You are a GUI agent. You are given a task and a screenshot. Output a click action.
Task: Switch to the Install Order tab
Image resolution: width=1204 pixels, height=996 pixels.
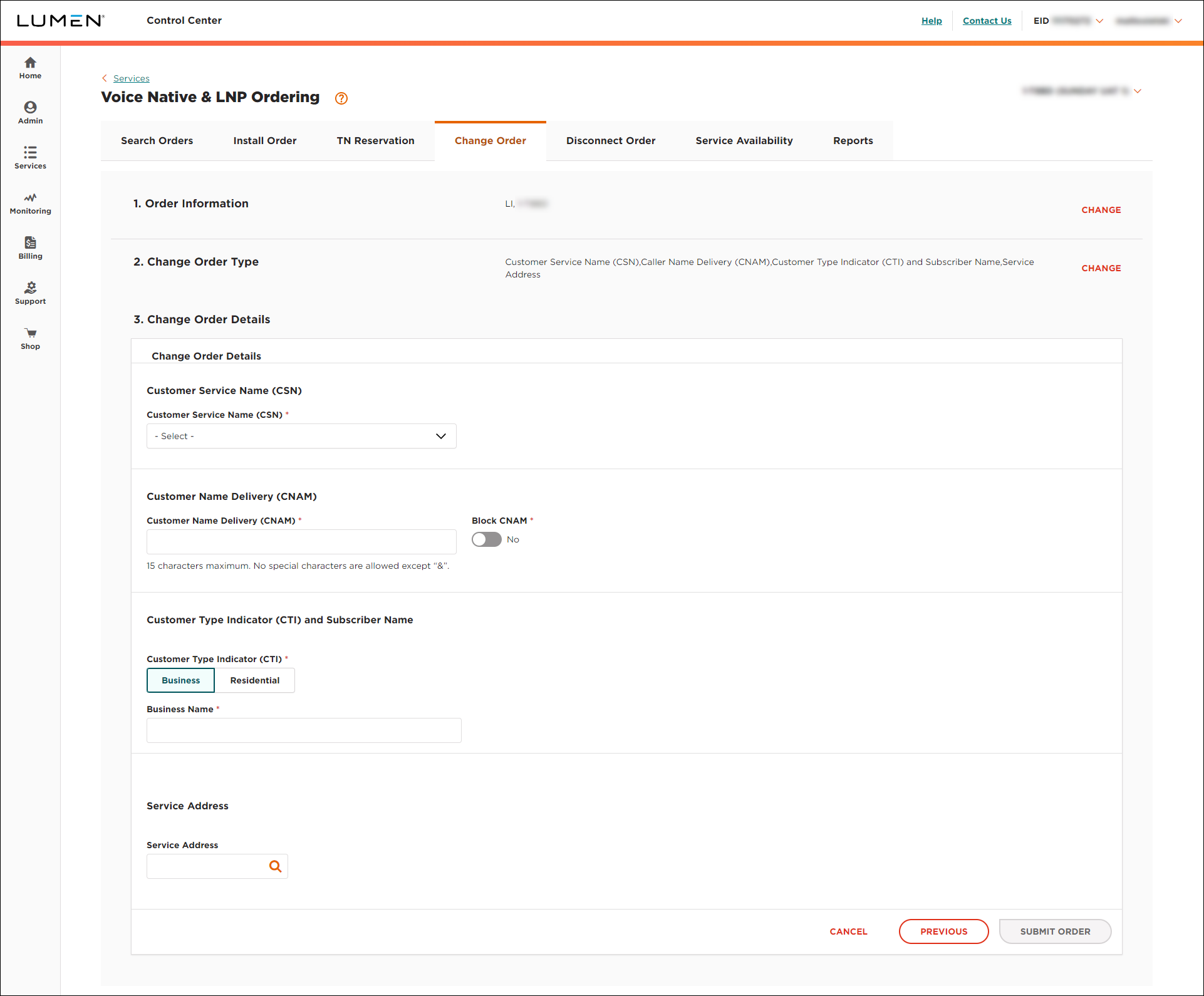tap(265, 141)
